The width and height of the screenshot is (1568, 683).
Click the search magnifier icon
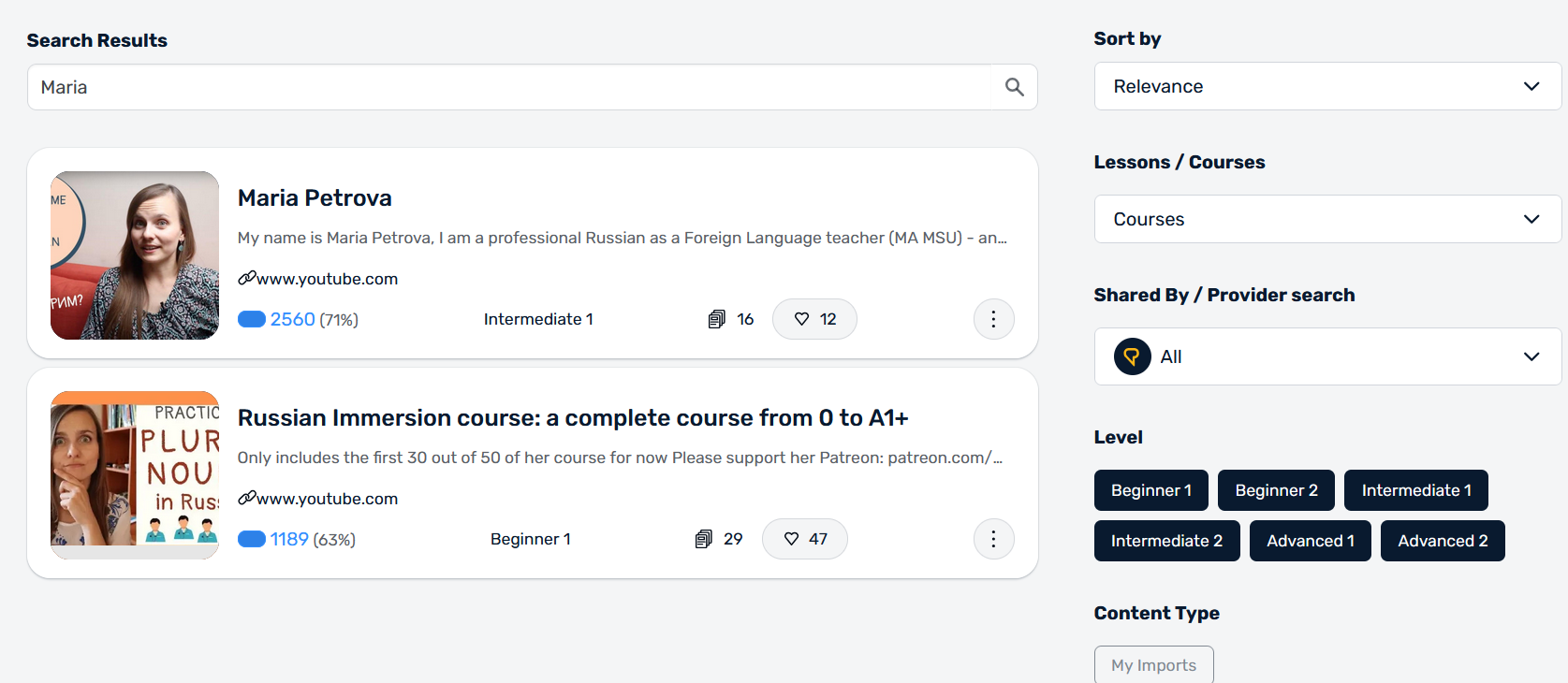tap(1014, 87)
